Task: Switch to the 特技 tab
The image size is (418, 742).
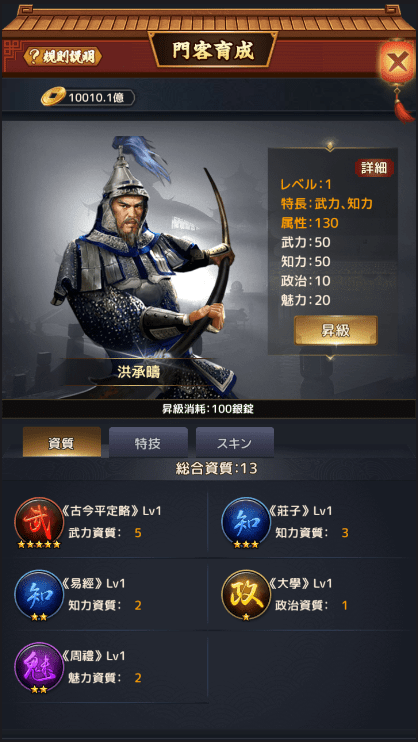Action: [148, 443]
